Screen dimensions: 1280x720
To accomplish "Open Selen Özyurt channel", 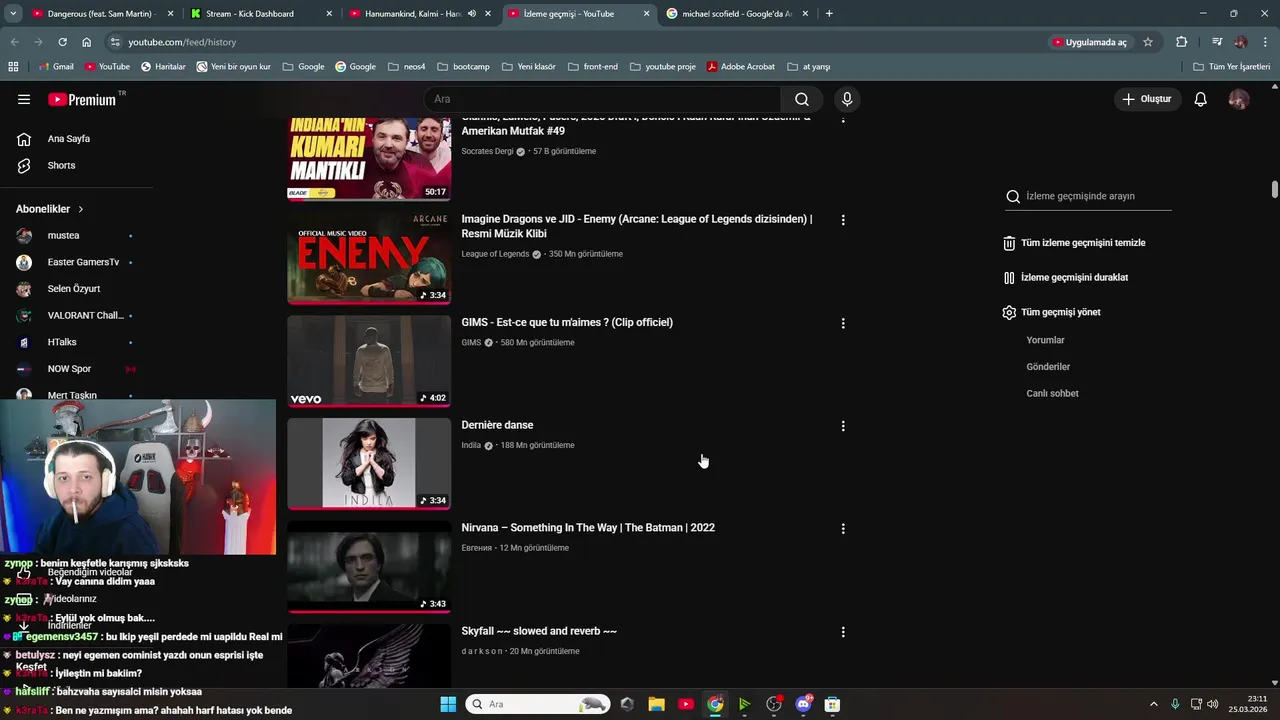I will tap(75, 289).
